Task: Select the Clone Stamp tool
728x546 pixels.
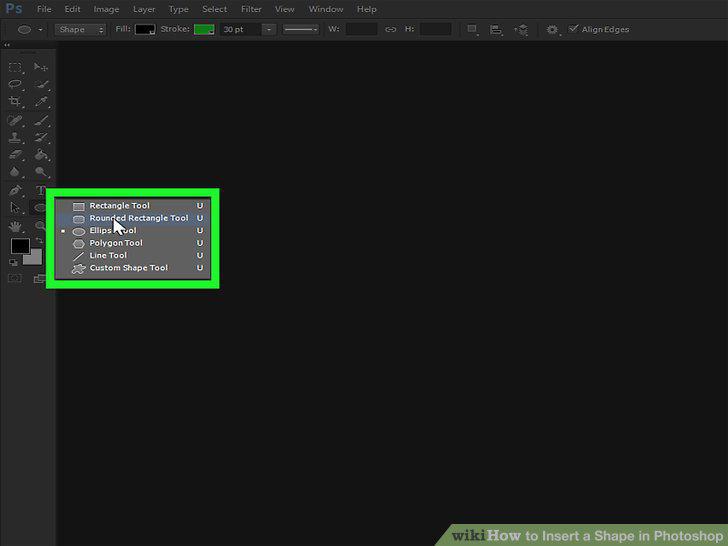Action: [x=15, y=137]
